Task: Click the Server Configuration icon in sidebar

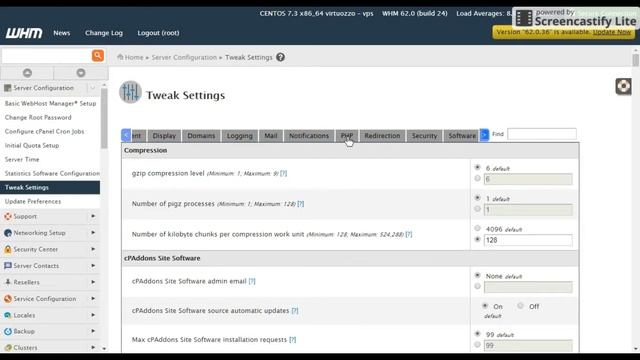Action: pyautogui.click(x=7, y=88)
